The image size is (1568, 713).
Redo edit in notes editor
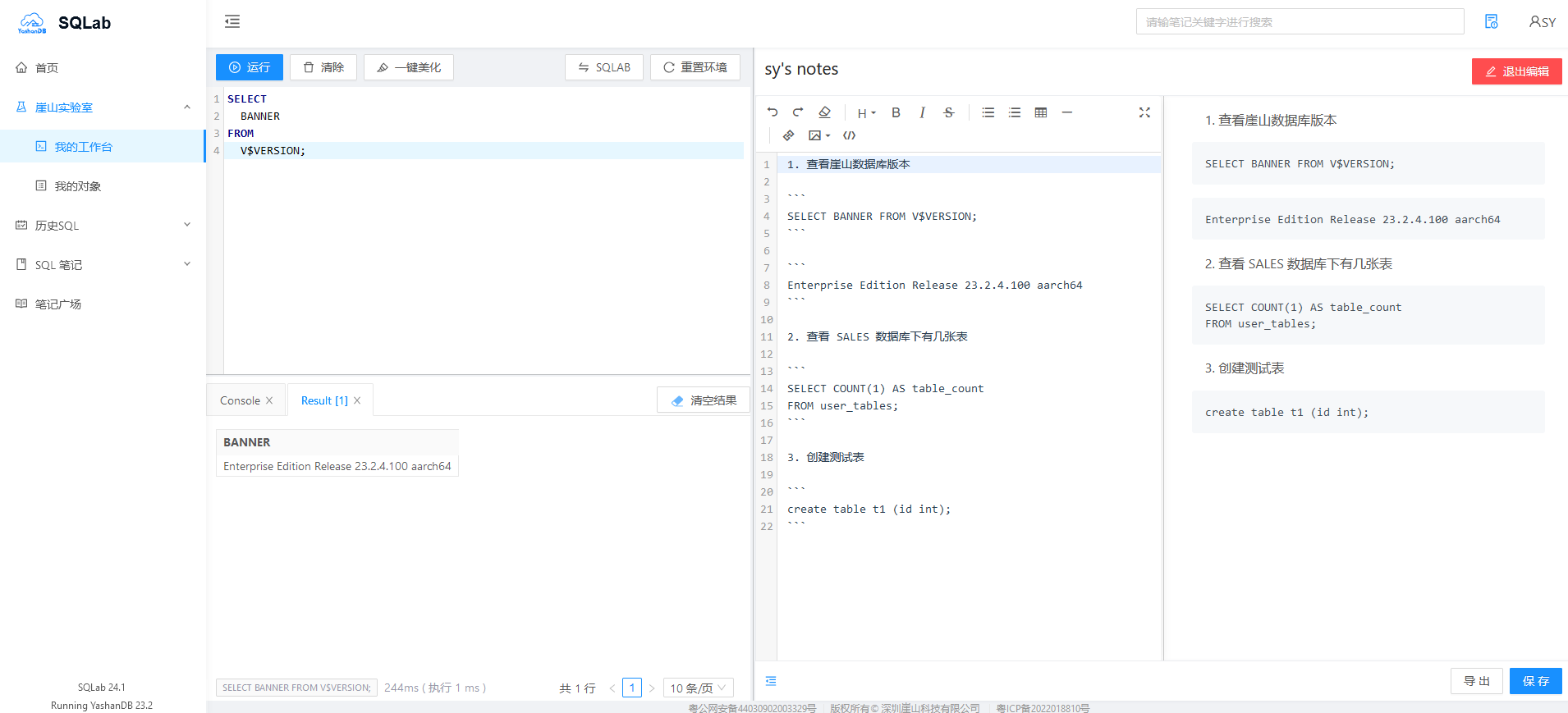(x=798, y=112)
